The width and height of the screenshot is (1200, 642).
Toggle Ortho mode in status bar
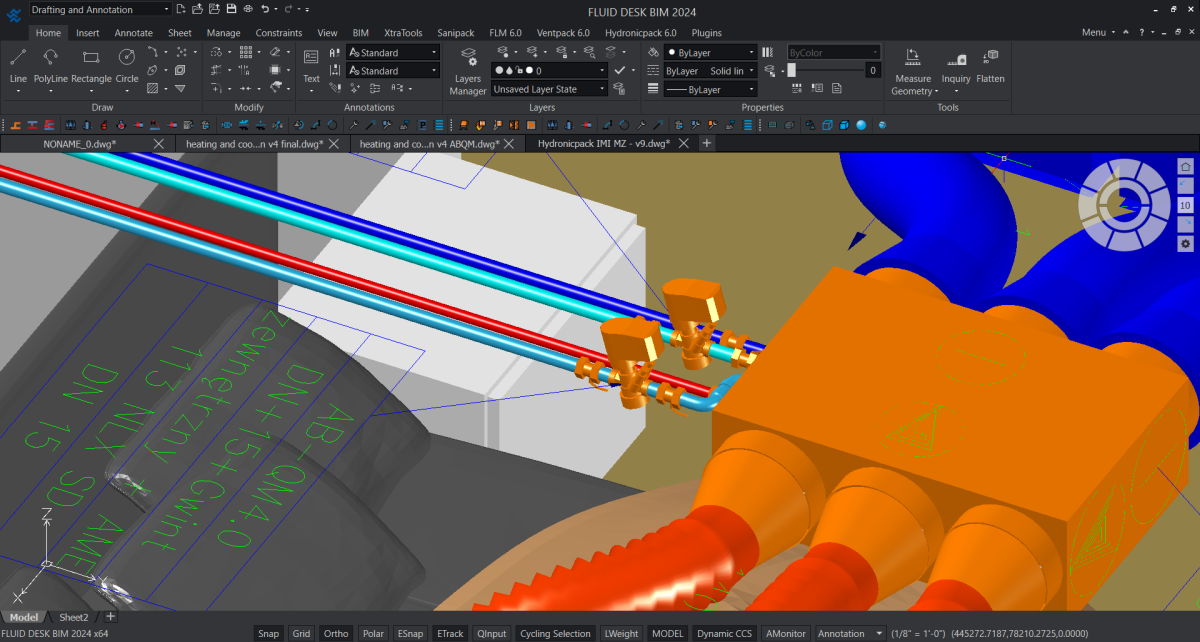336,633
